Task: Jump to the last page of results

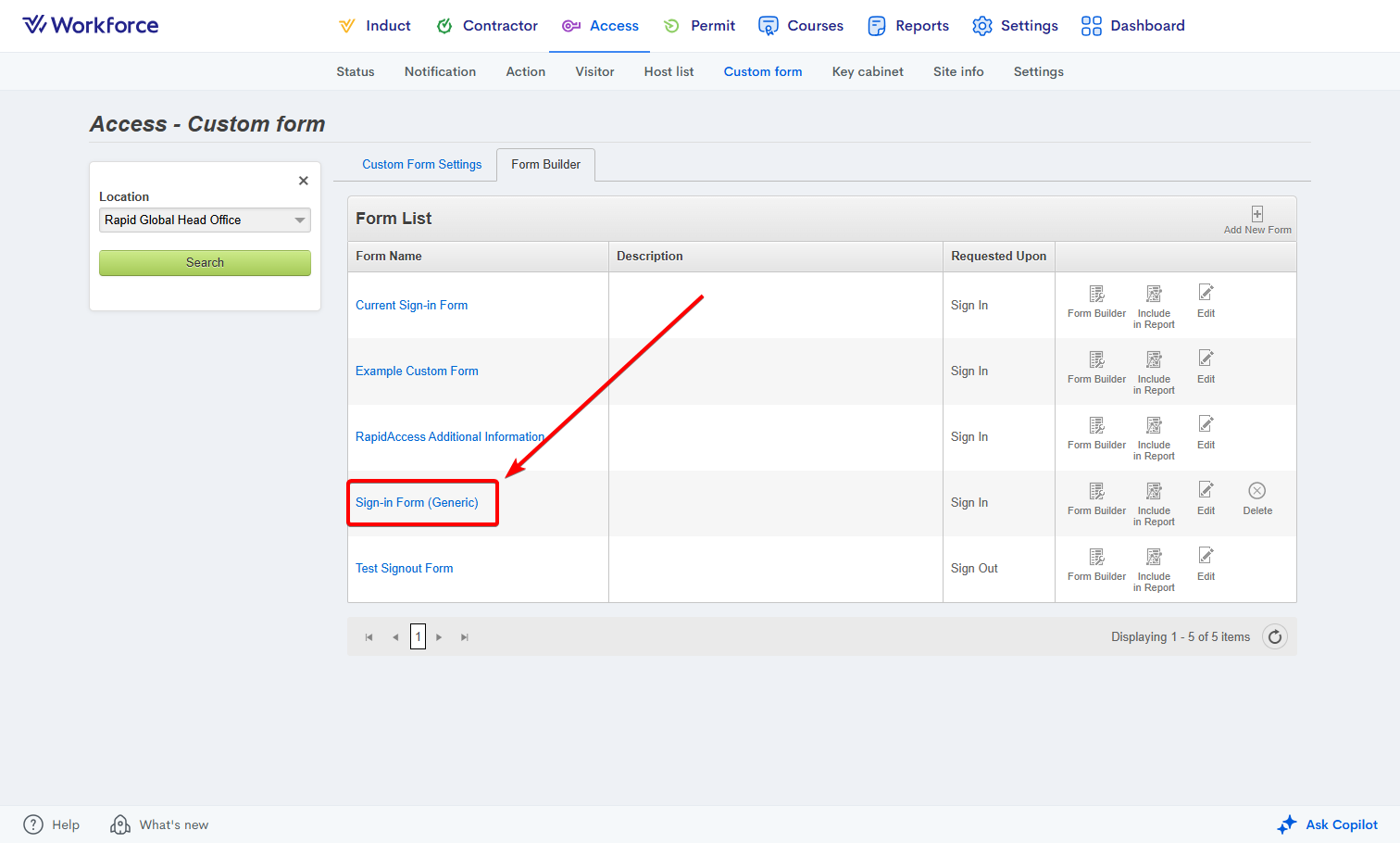Action: pos(465,637)
